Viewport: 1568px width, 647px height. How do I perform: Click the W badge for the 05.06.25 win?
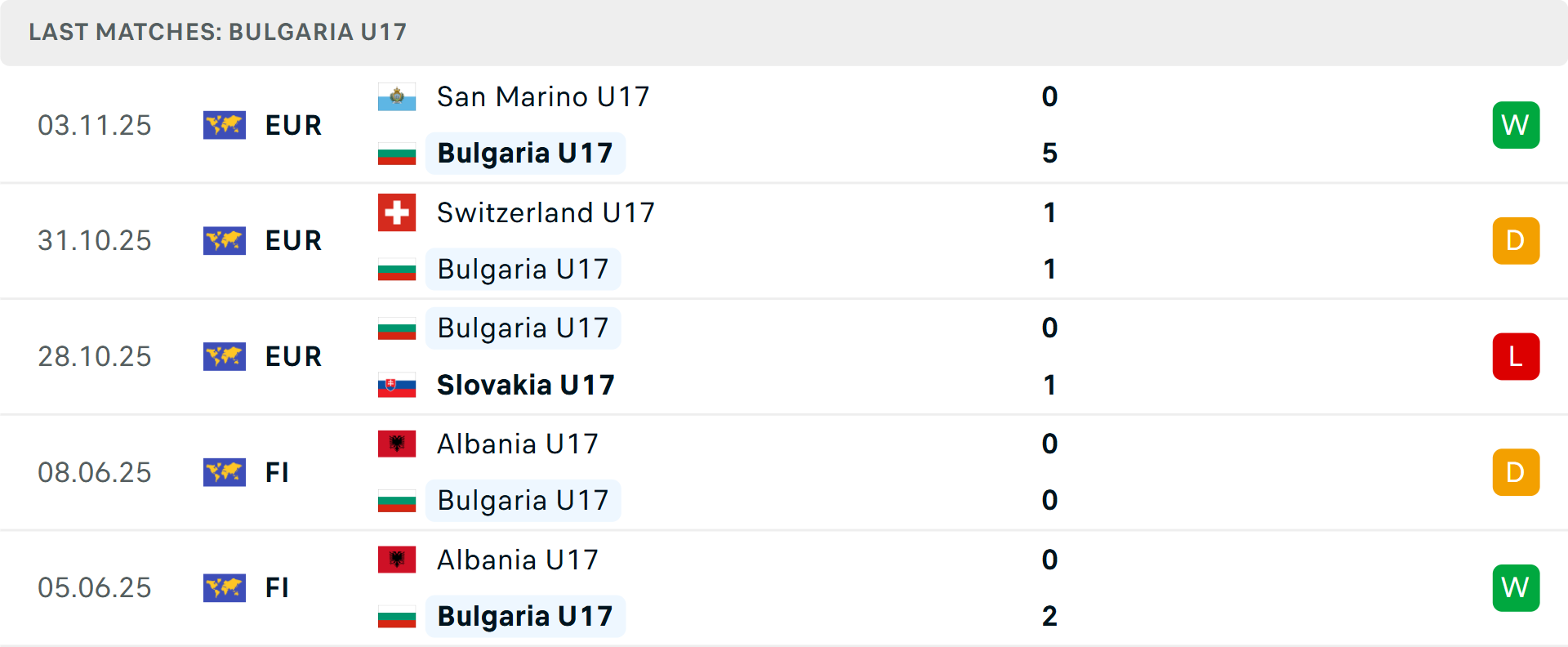(1516, 587)
